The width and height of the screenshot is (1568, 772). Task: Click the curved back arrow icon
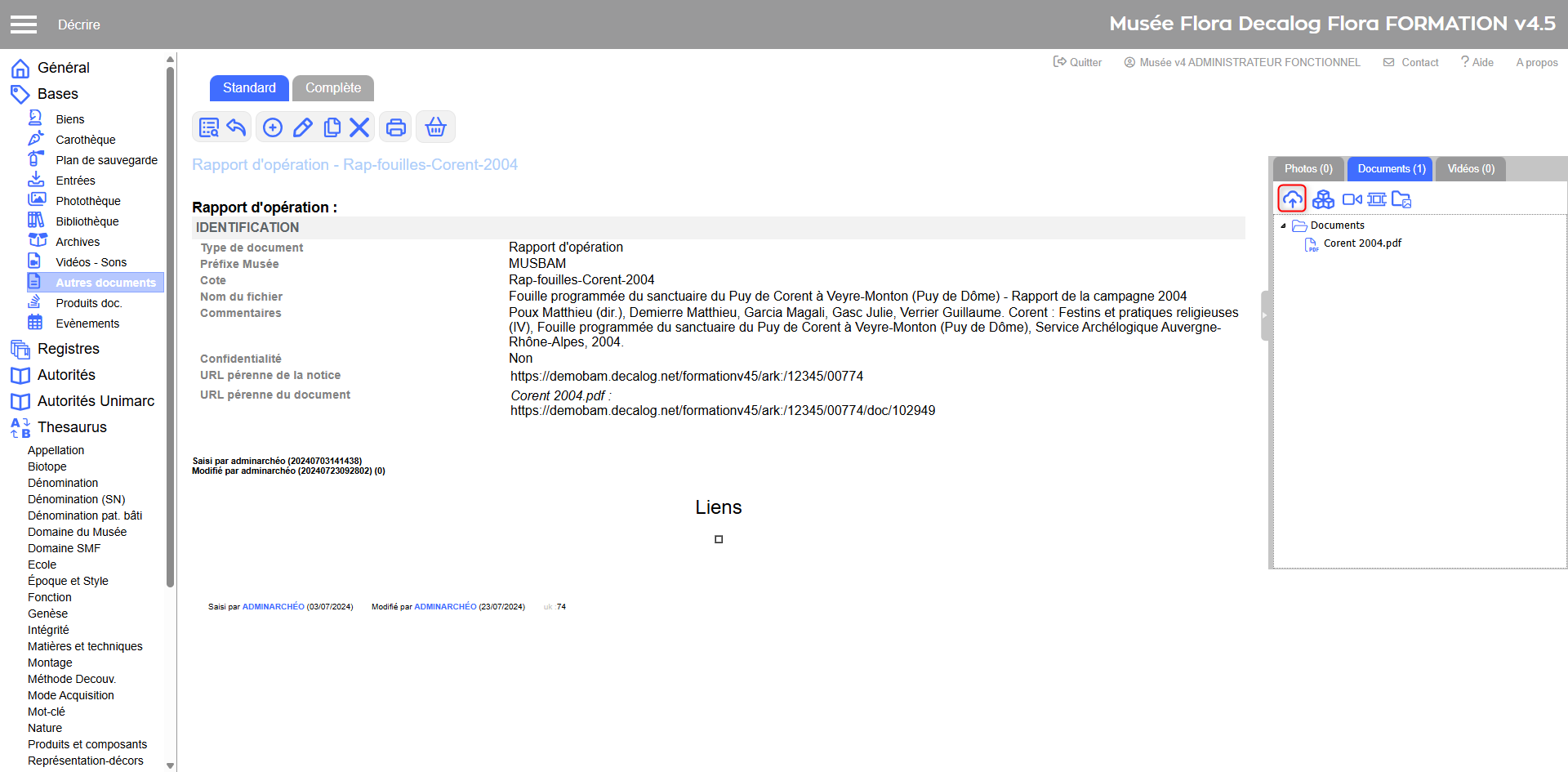pyautogui.click(x=236, y=127)
